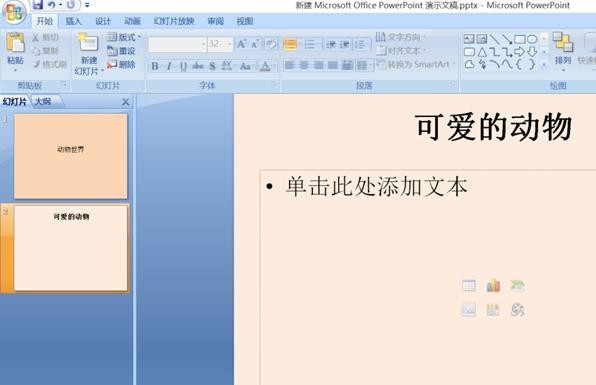Expand the undo history arrow
Image resolution: width=596 pixels, height=385 pixels.
[60, 5]
